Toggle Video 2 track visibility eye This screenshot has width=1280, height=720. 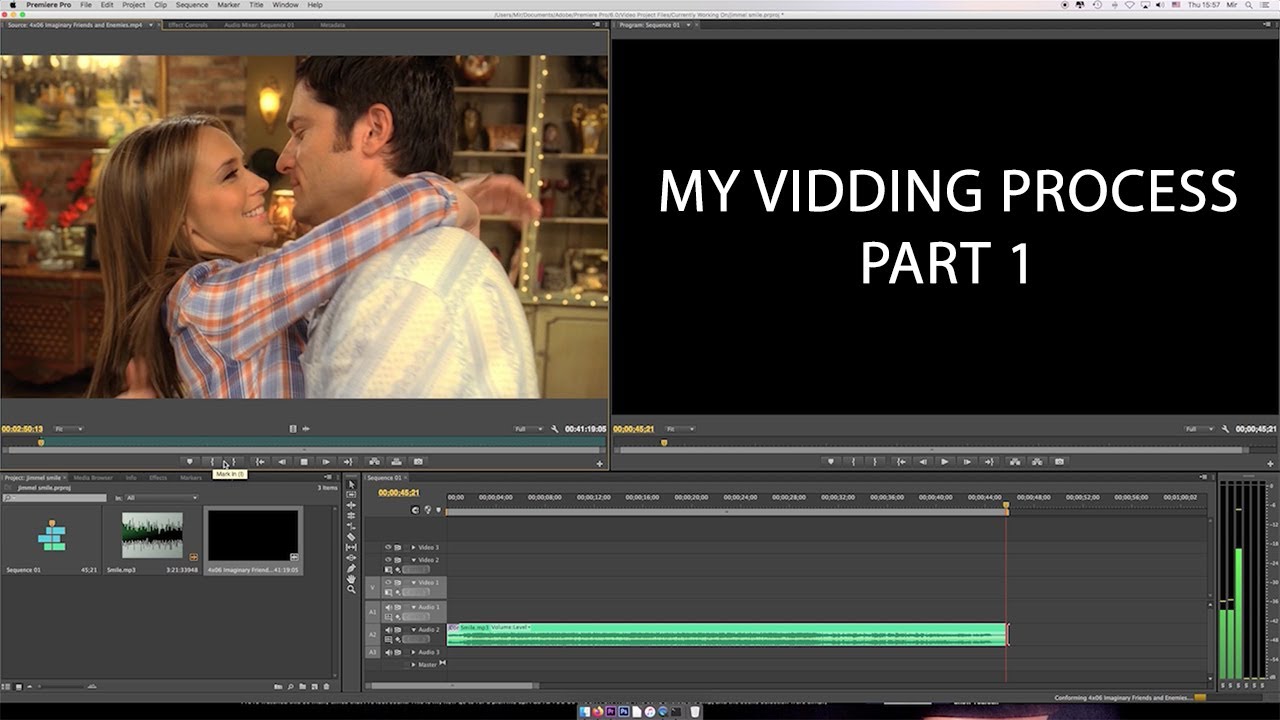389,560
